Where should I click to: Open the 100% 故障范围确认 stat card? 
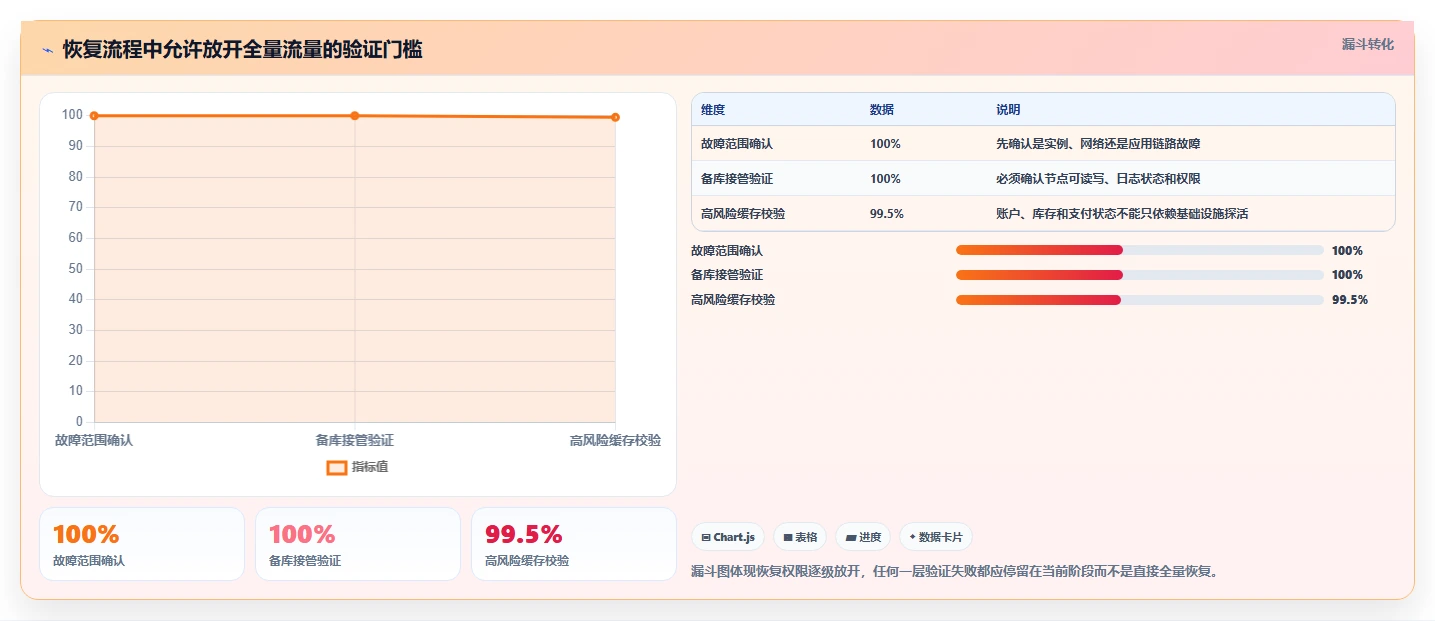142,544
